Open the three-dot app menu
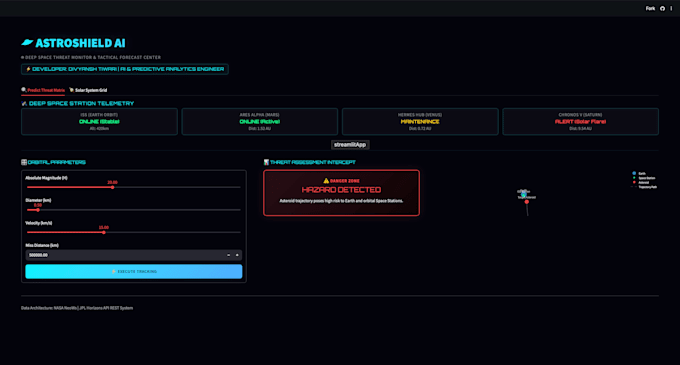 671,8
